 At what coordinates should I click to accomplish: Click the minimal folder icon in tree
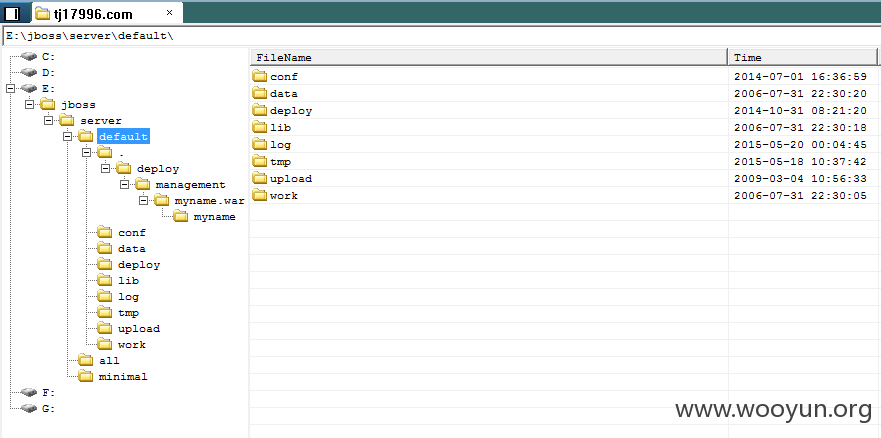[85, 376]
